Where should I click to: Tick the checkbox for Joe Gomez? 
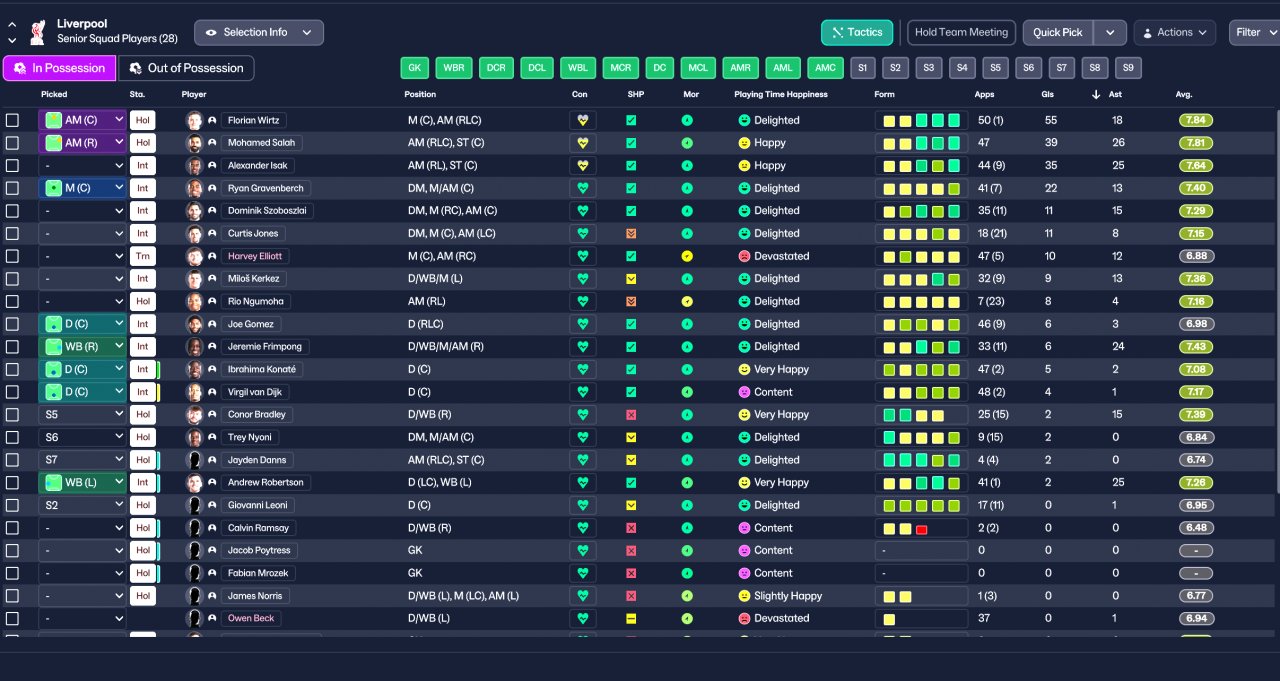(12, 324)
